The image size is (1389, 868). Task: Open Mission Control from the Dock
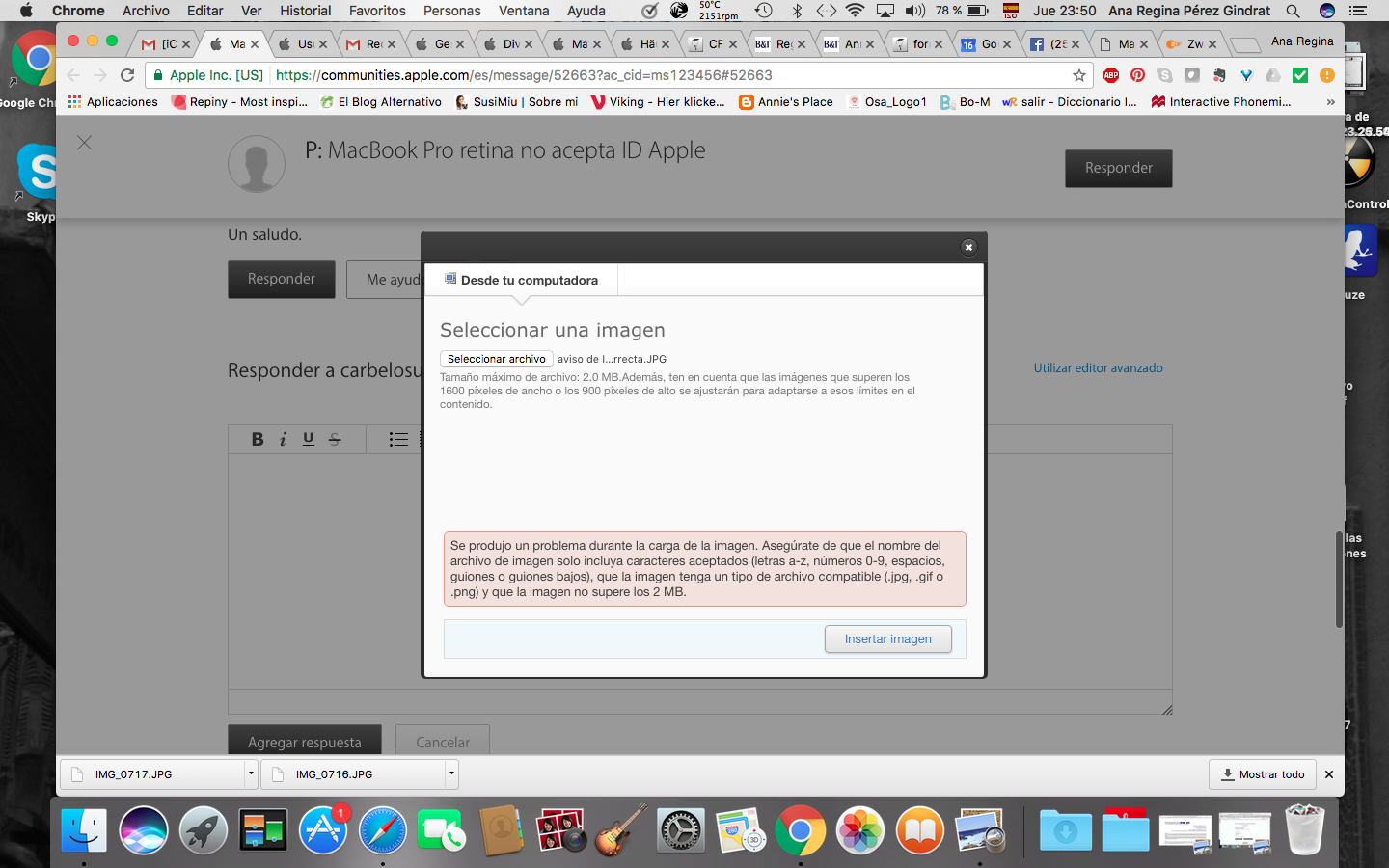point(263,829)
